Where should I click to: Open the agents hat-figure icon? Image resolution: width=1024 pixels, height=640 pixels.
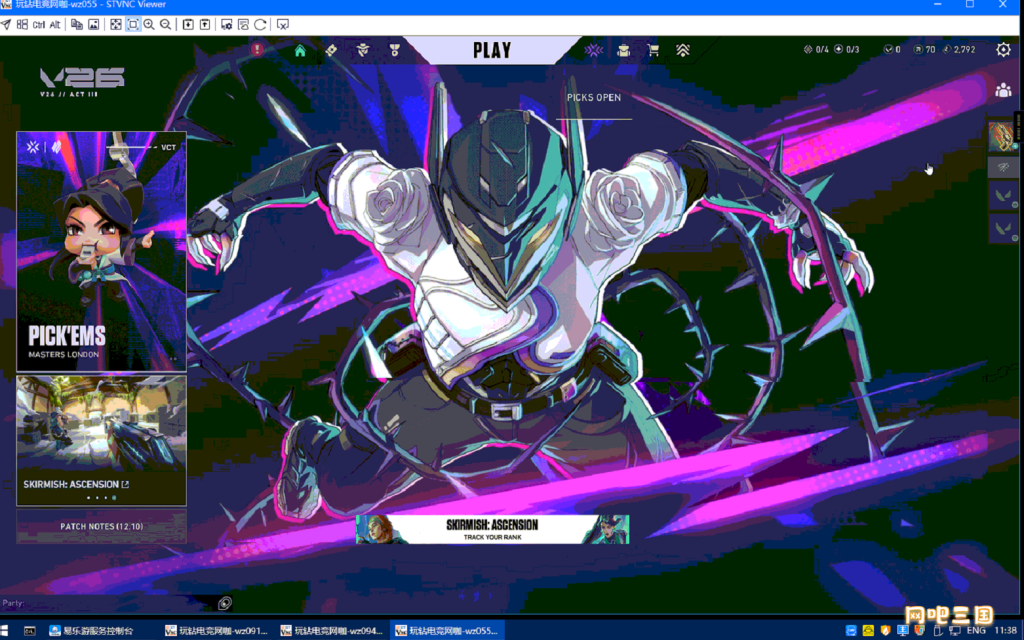click(x=362, y=50)
